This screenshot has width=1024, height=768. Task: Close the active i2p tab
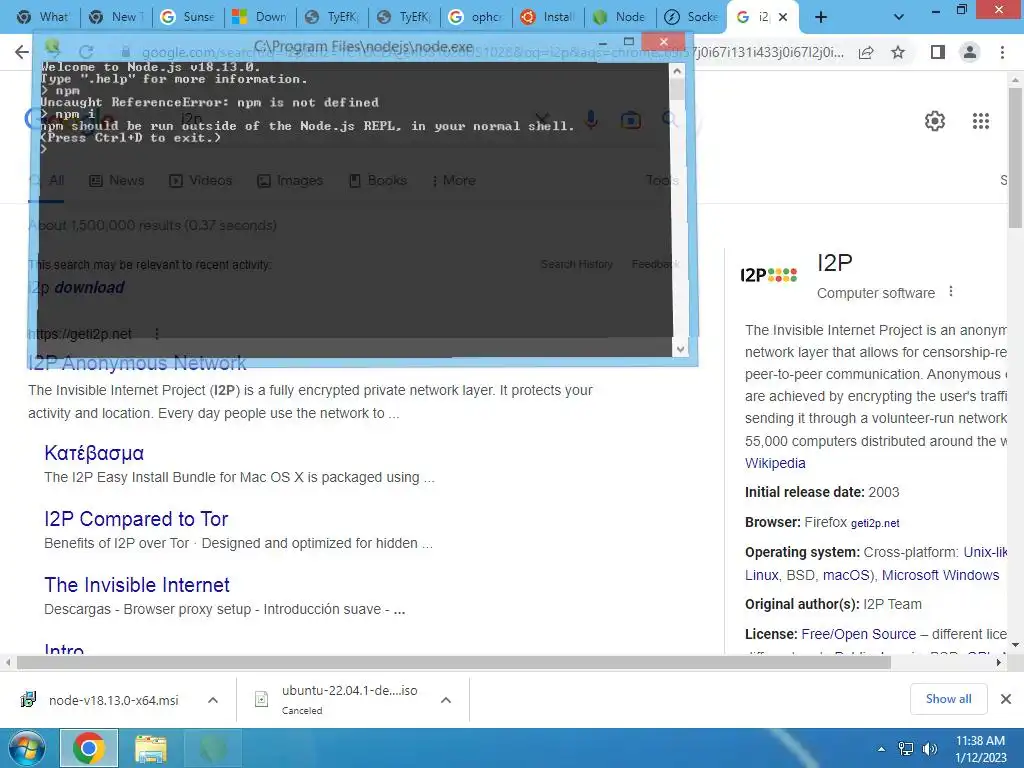coord(783,17)
